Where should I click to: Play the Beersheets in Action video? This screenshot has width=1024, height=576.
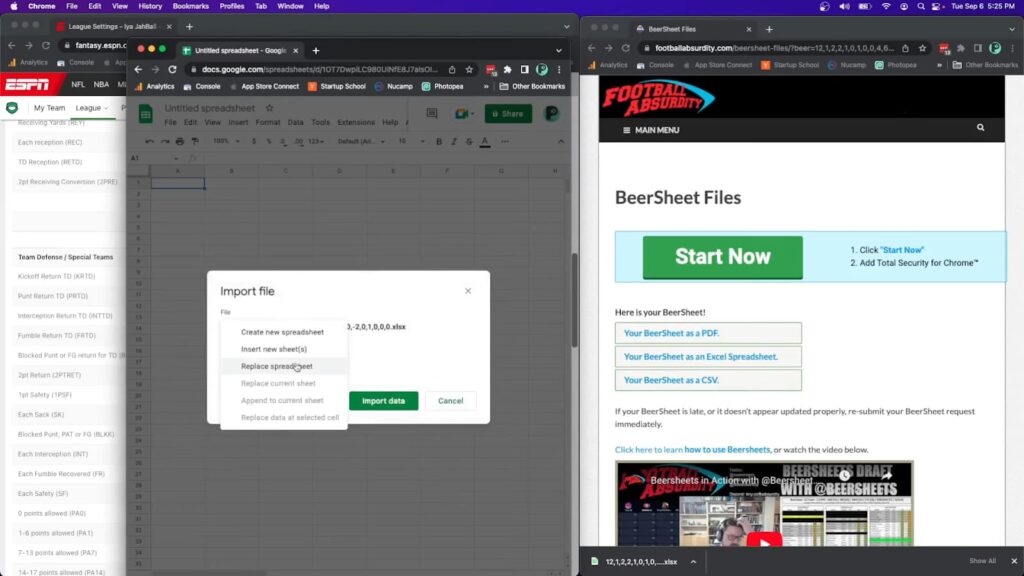pos(764,540)
